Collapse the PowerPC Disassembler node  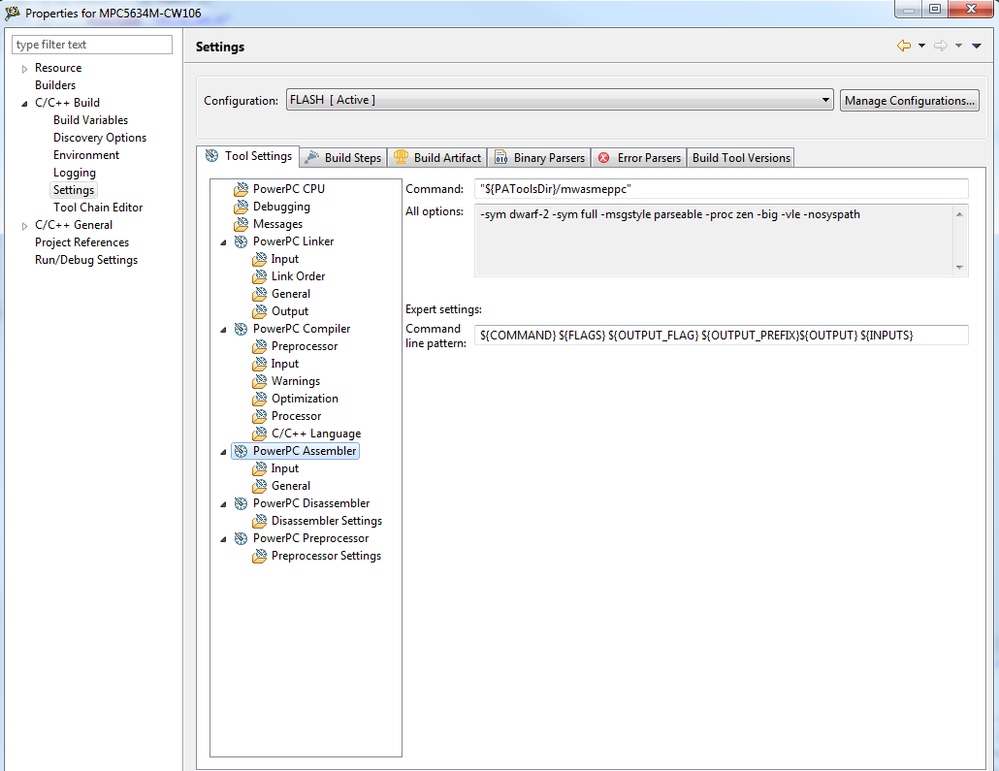(x=223, y=505)
